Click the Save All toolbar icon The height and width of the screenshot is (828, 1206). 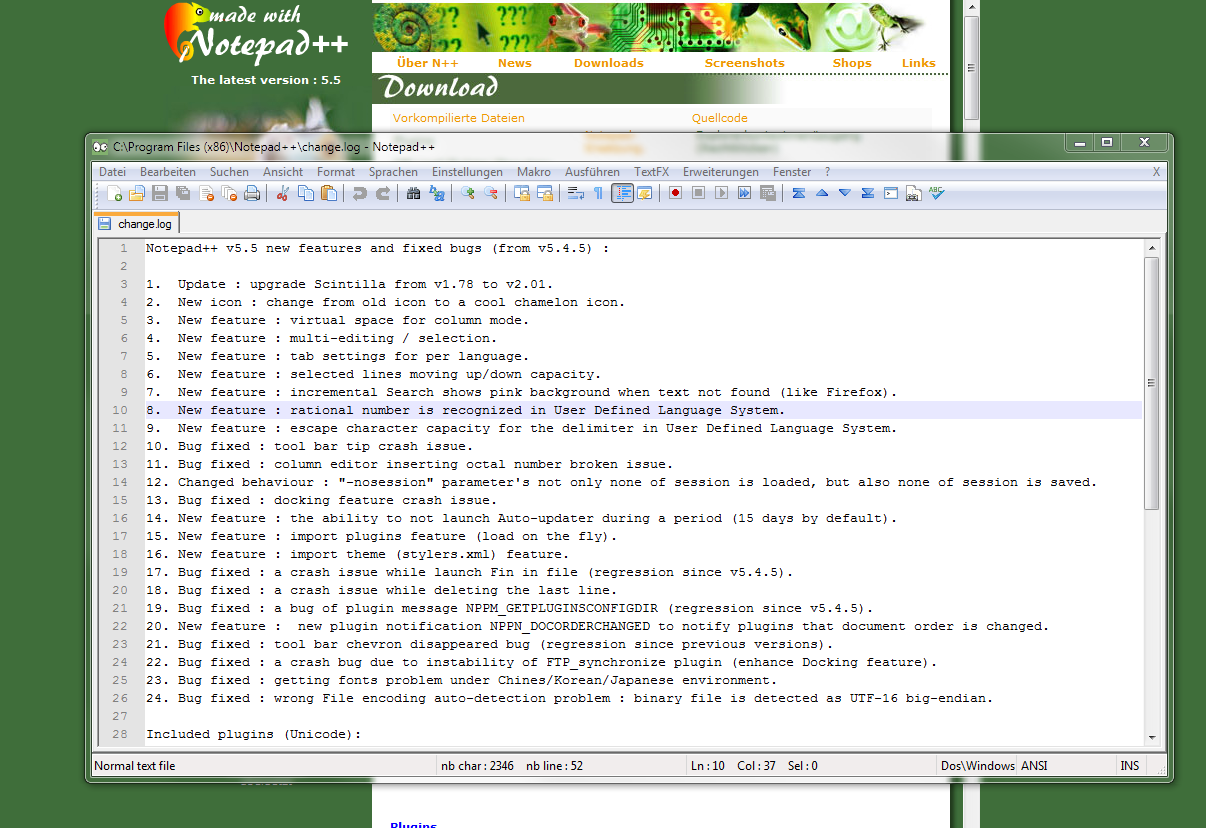[183, 193]
